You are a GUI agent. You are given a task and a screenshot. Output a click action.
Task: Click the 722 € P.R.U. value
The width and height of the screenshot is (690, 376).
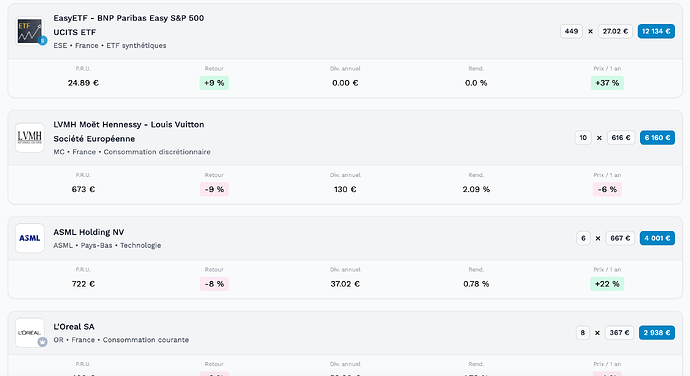pos(83,284)
